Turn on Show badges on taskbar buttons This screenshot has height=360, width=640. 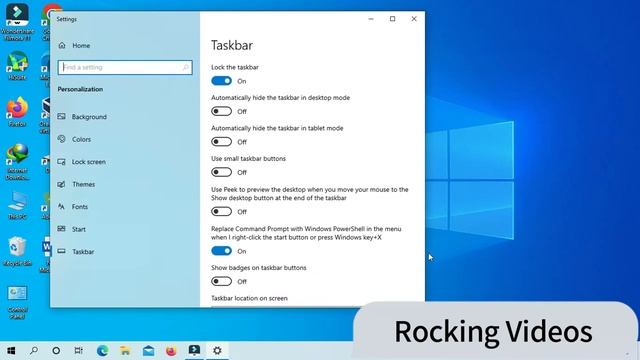coord(222,281)
